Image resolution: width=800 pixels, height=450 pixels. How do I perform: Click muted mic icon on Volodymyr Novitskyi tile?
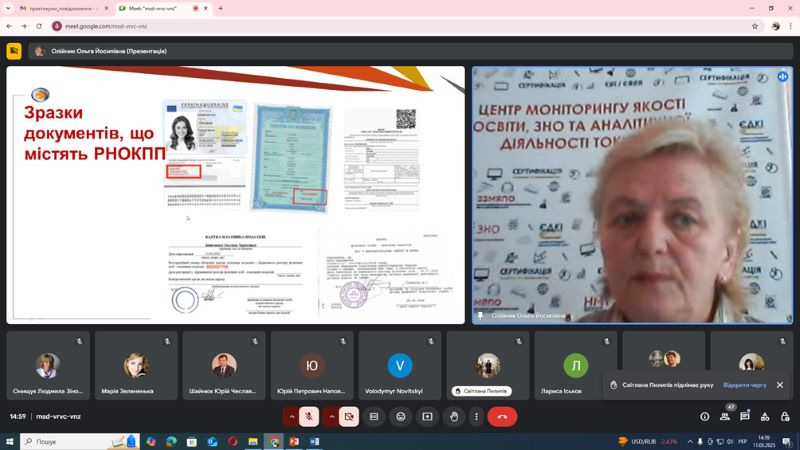431,341
